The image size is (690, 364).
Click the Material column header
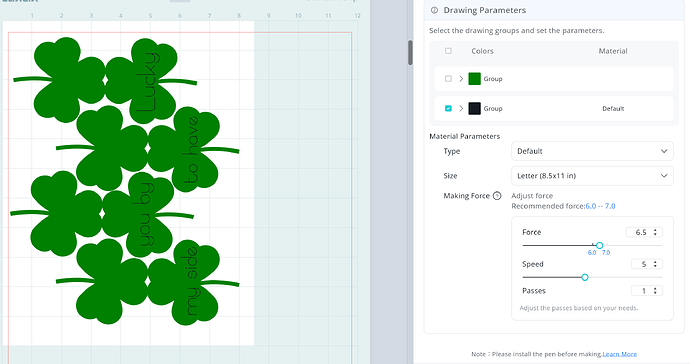[613, 51]
